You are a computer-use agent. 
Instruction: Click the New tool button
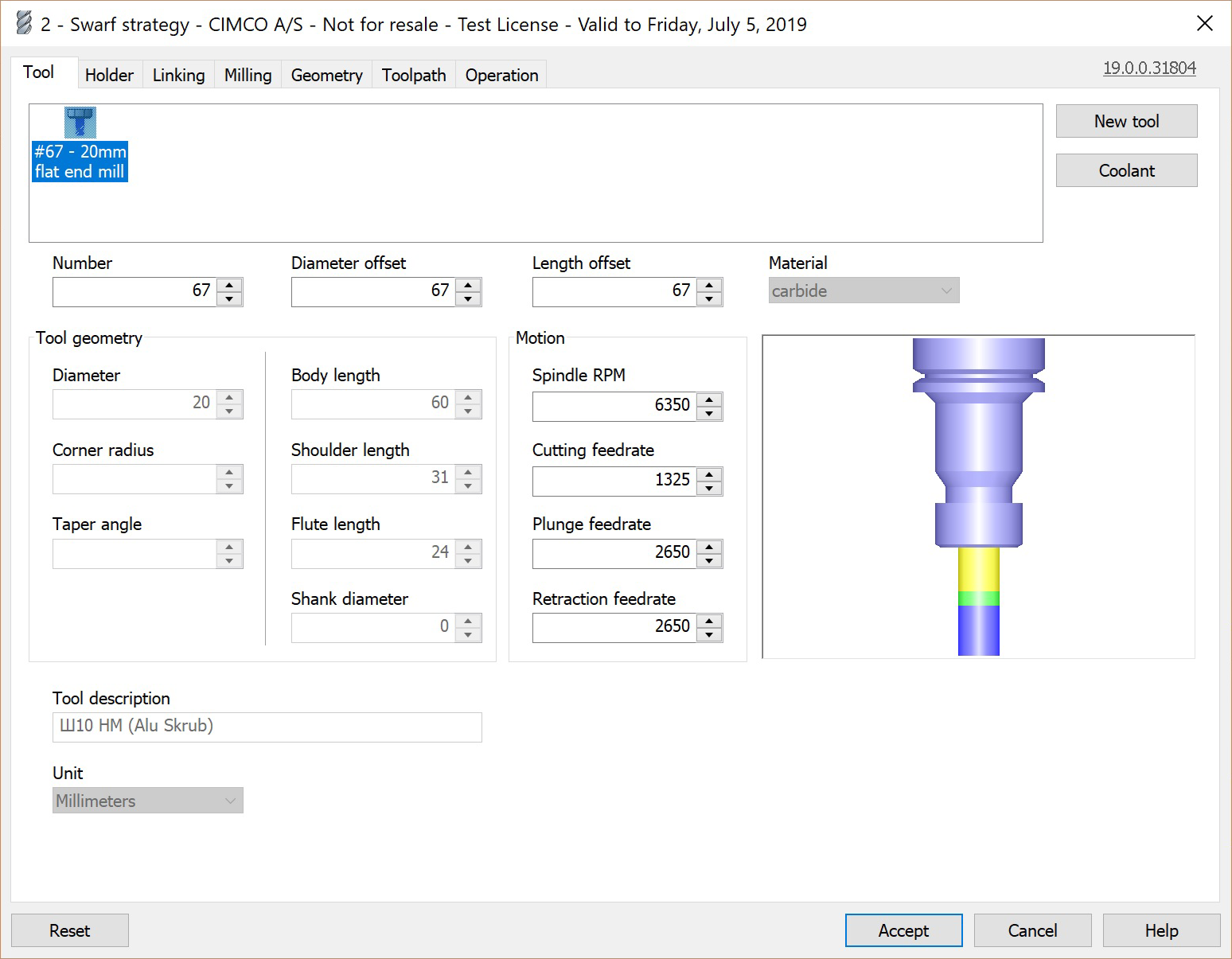[x=1126, y=121]
